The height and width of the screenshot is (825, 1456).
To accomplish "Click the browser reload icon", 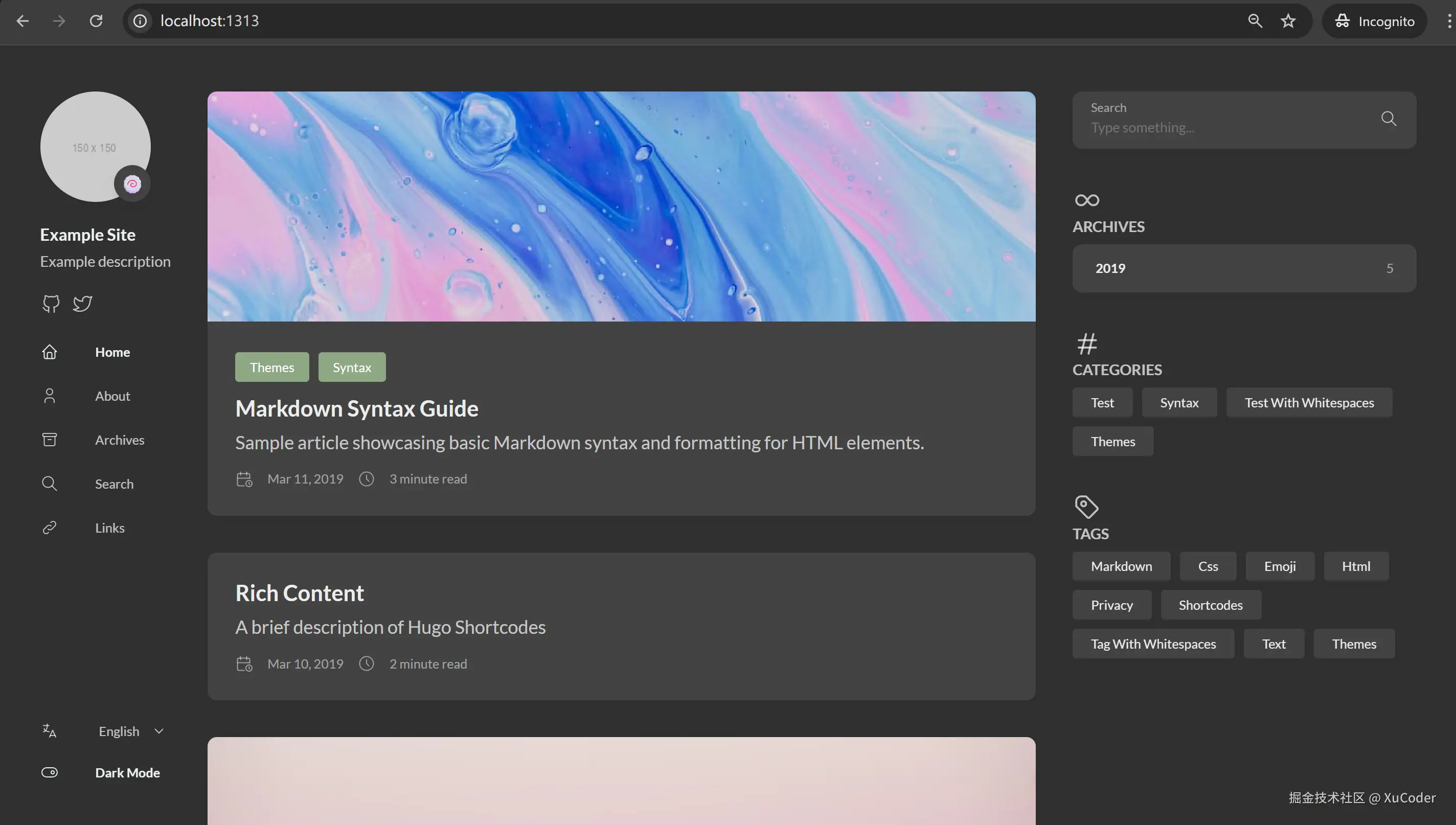I will [x=96, y=21].
